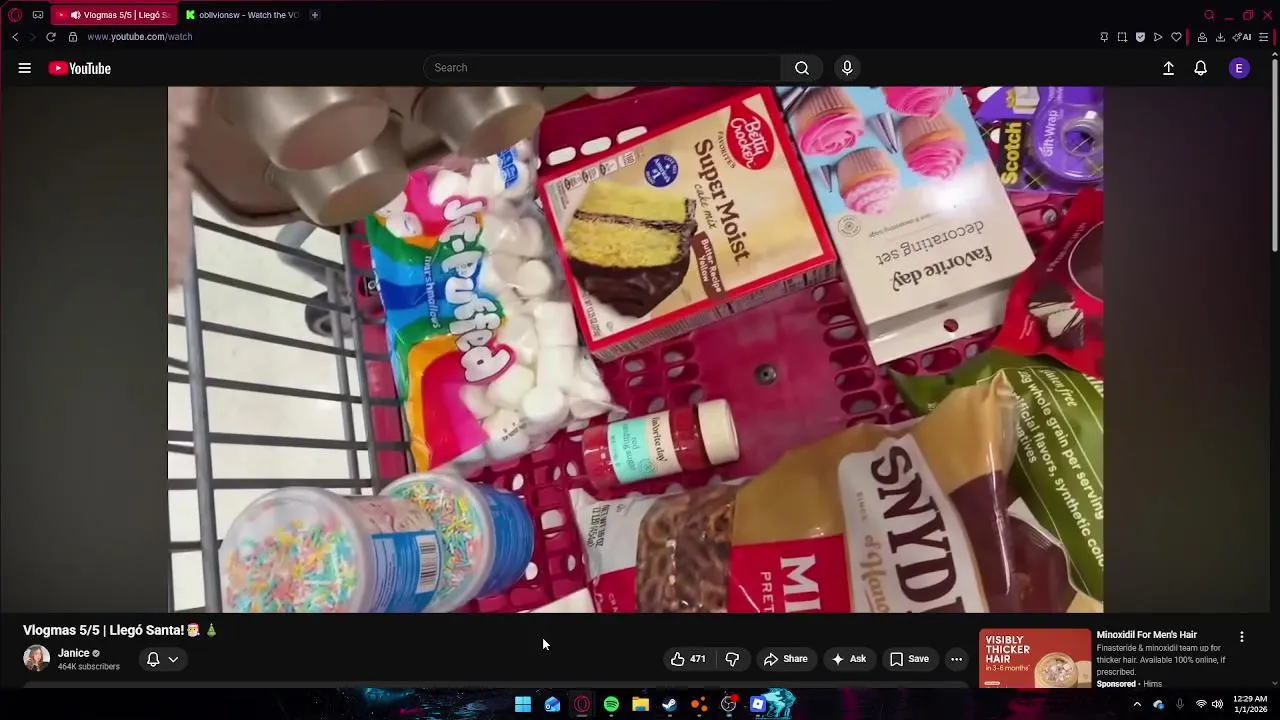1280x720 pixels.
Task: Open more actions ellipsis below the video
Action: pos(956,659)
